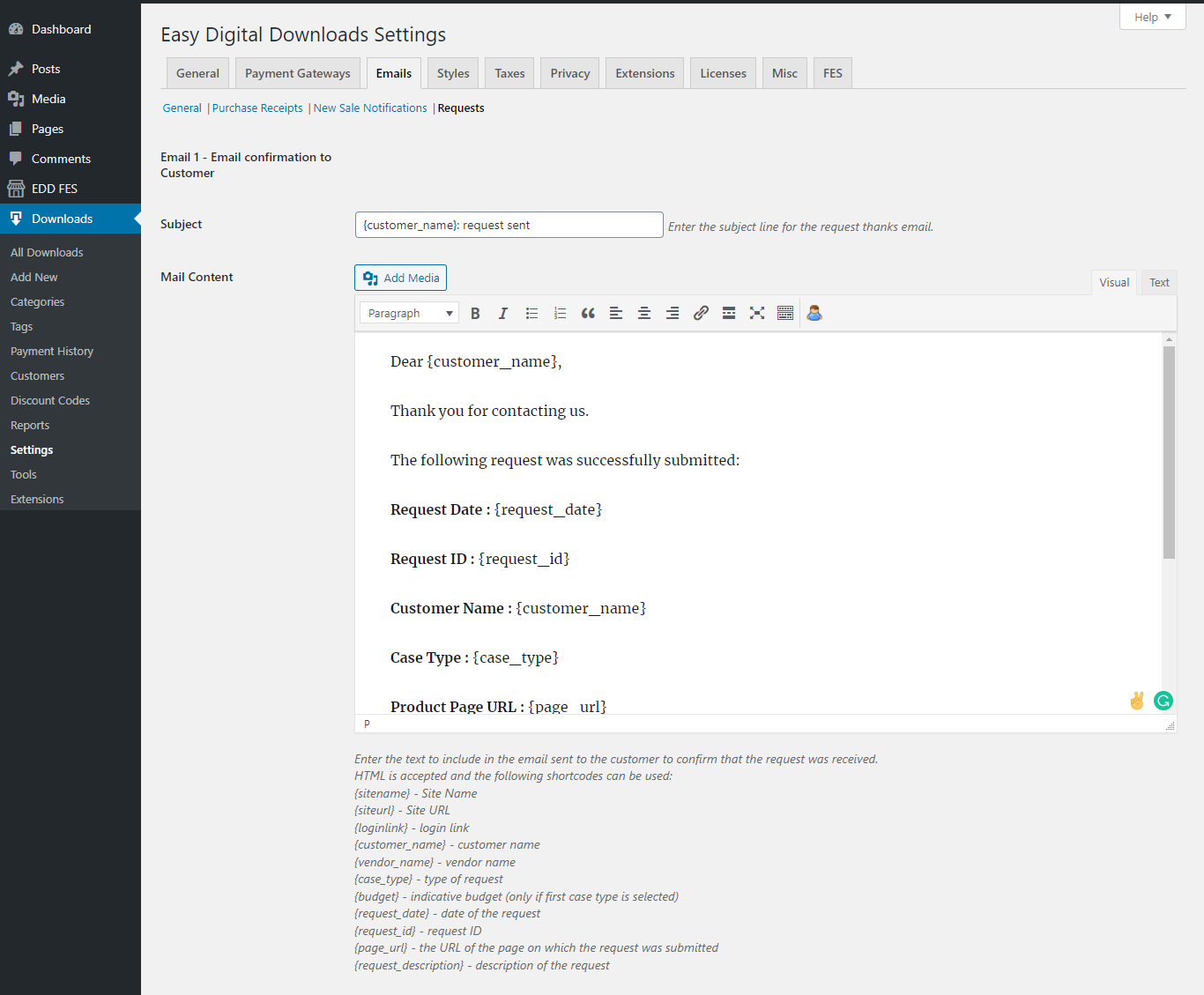Image resolution: width=1204 pixels, height=995 pixels.
Task: Open Dashboard from the sidebar
Action: [71, 29]
